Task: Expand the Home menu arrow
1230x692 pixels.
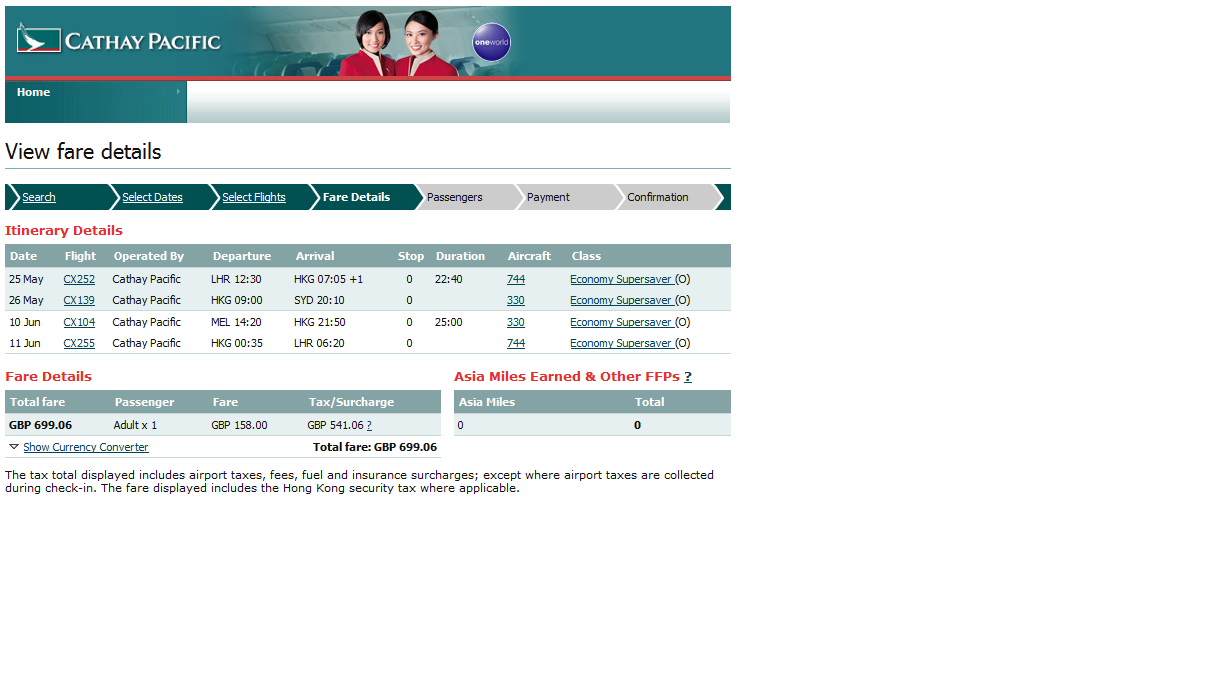Action: (179, 91)
